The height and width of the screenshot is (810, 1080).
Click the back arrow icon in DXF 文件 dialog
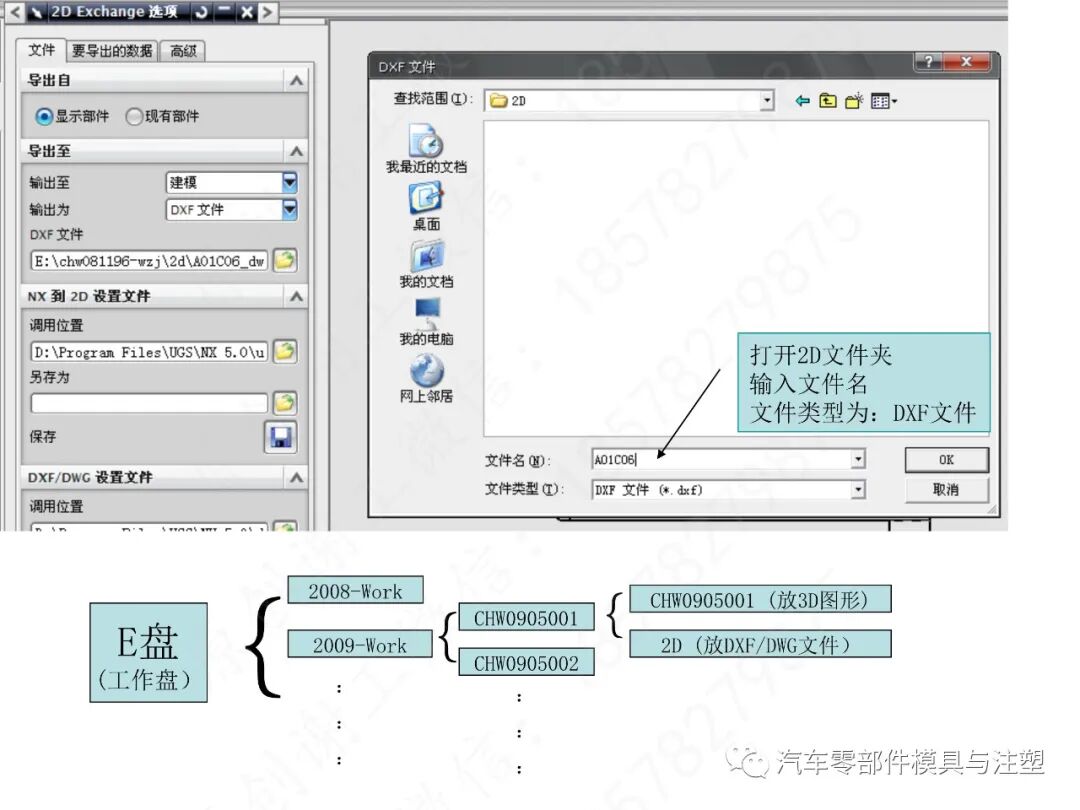[x=803, y=100]
